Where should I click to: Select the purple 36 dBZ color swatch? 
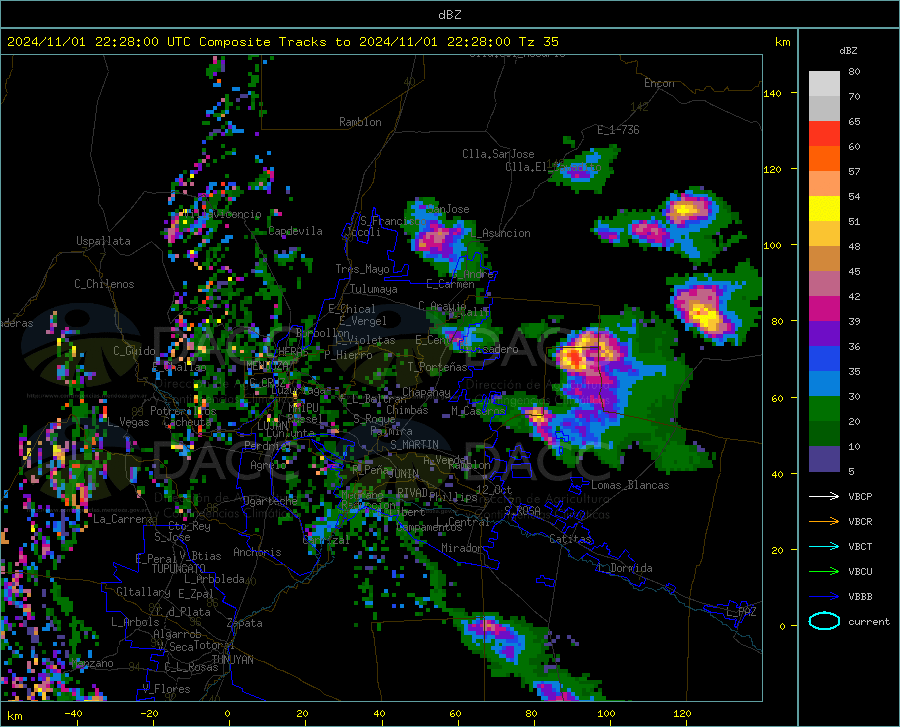pos(824,334)
